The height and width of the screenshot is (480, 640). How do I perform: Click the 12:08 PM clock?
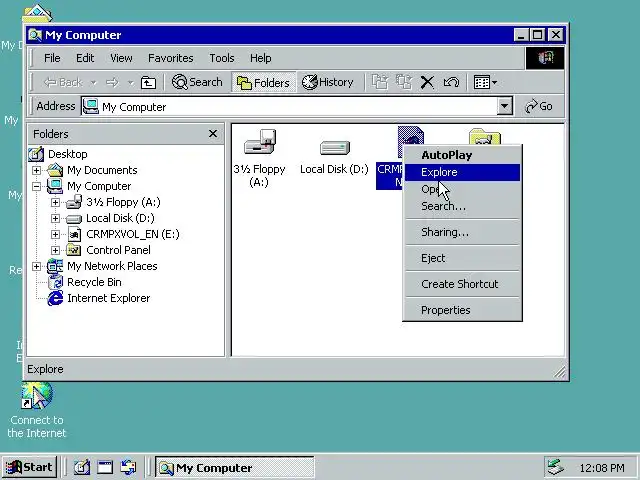[x=602, y=468]
